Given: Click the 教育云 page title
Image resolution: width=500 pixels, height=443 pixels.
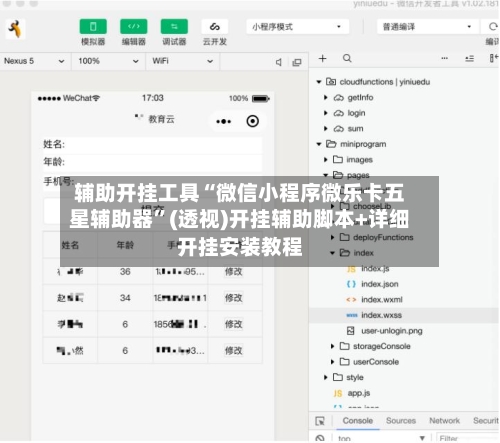Looking at the screenshot, I should click(x=161, y=119).
